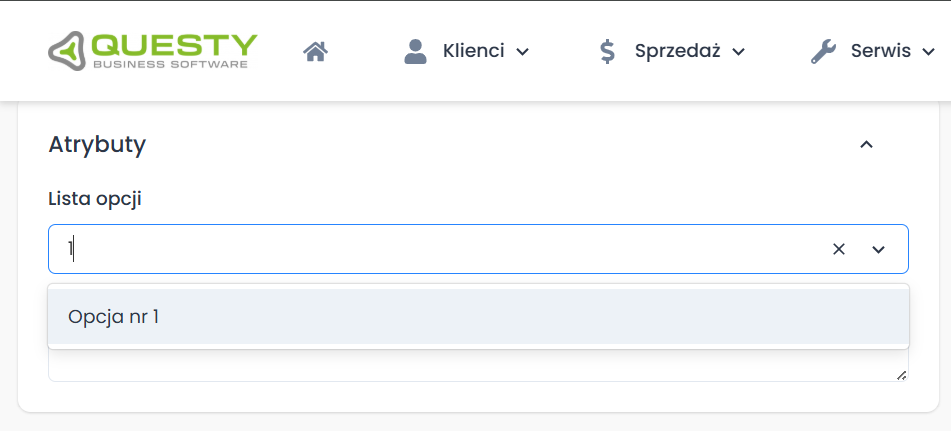Go to the home page icon
The height and width of the screenshot is (431, 951).
pos(316,51)
